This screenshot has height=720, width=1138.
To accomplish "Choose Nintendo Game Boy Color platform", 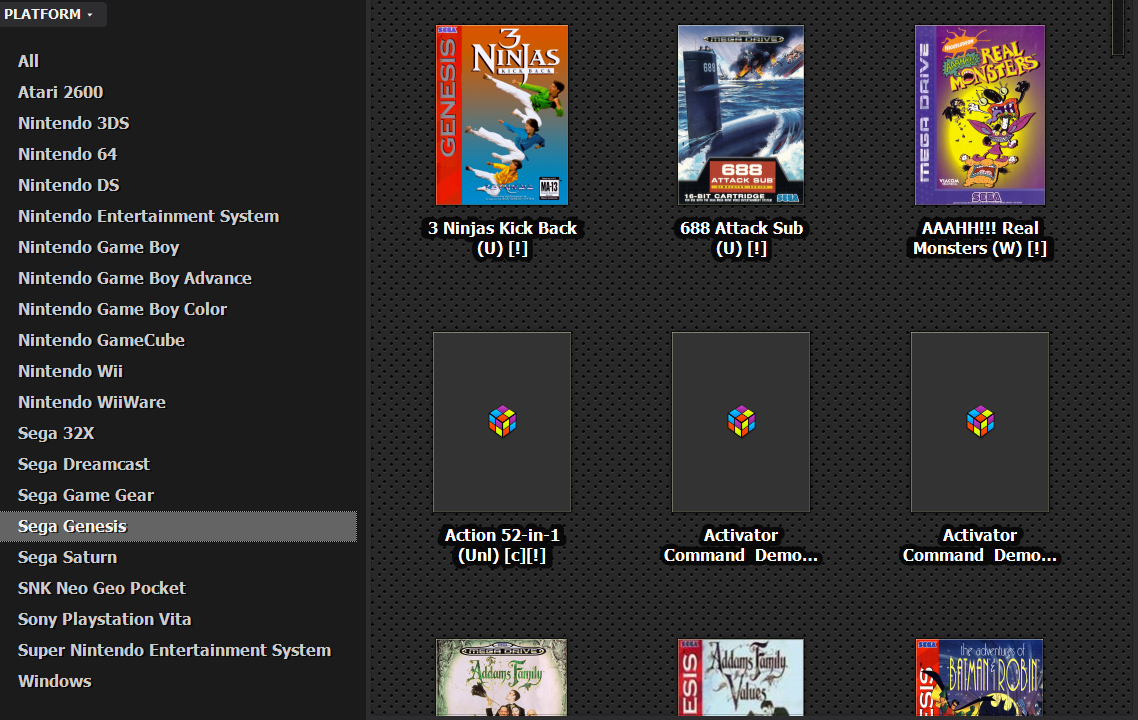I will [x=122, y=309].
